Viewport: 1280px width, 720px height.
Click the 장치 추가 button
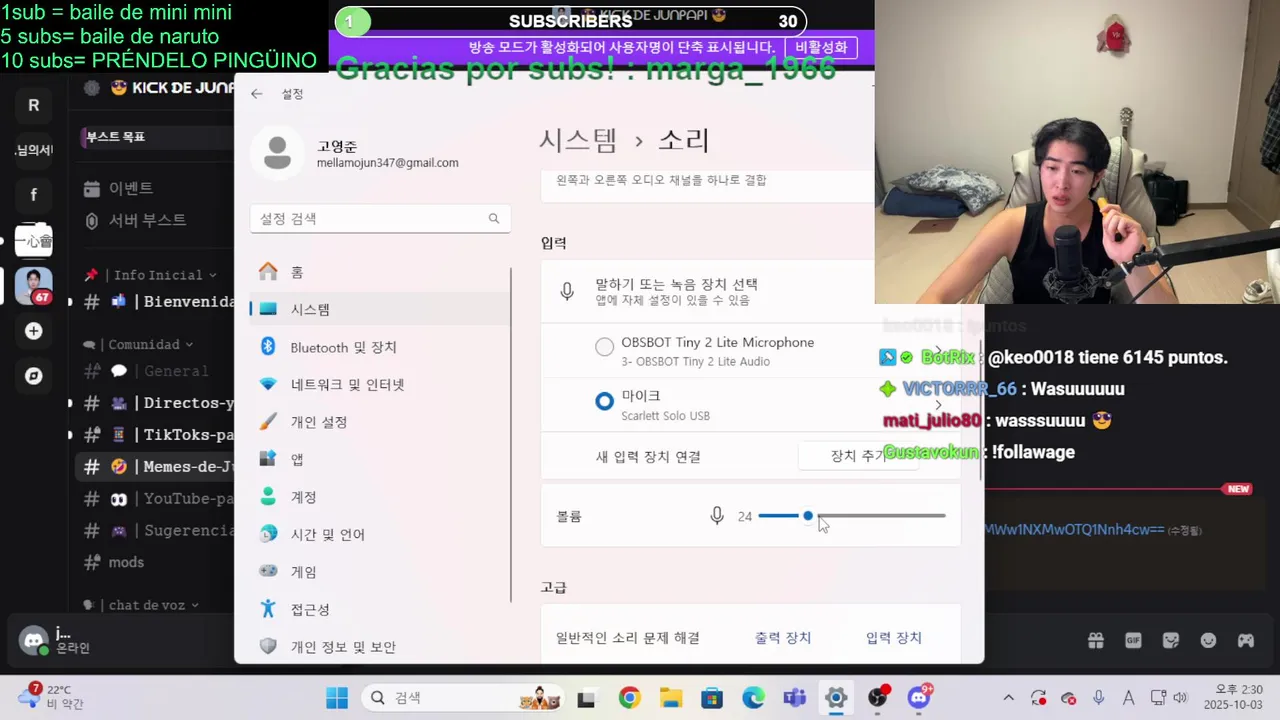857,456
